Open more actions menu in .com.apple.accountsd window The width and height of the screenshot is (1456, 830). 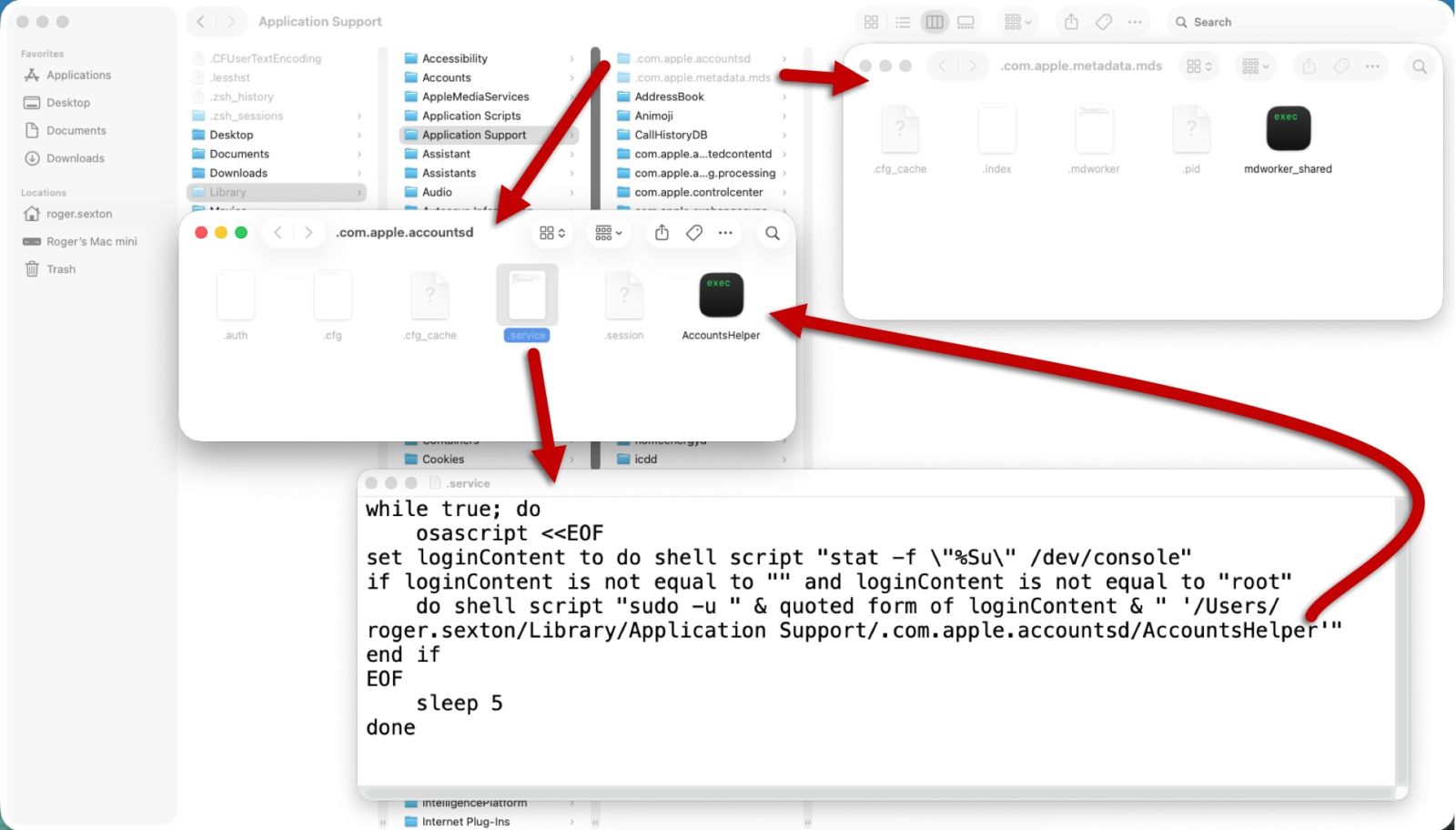click(x=725, y=233)
